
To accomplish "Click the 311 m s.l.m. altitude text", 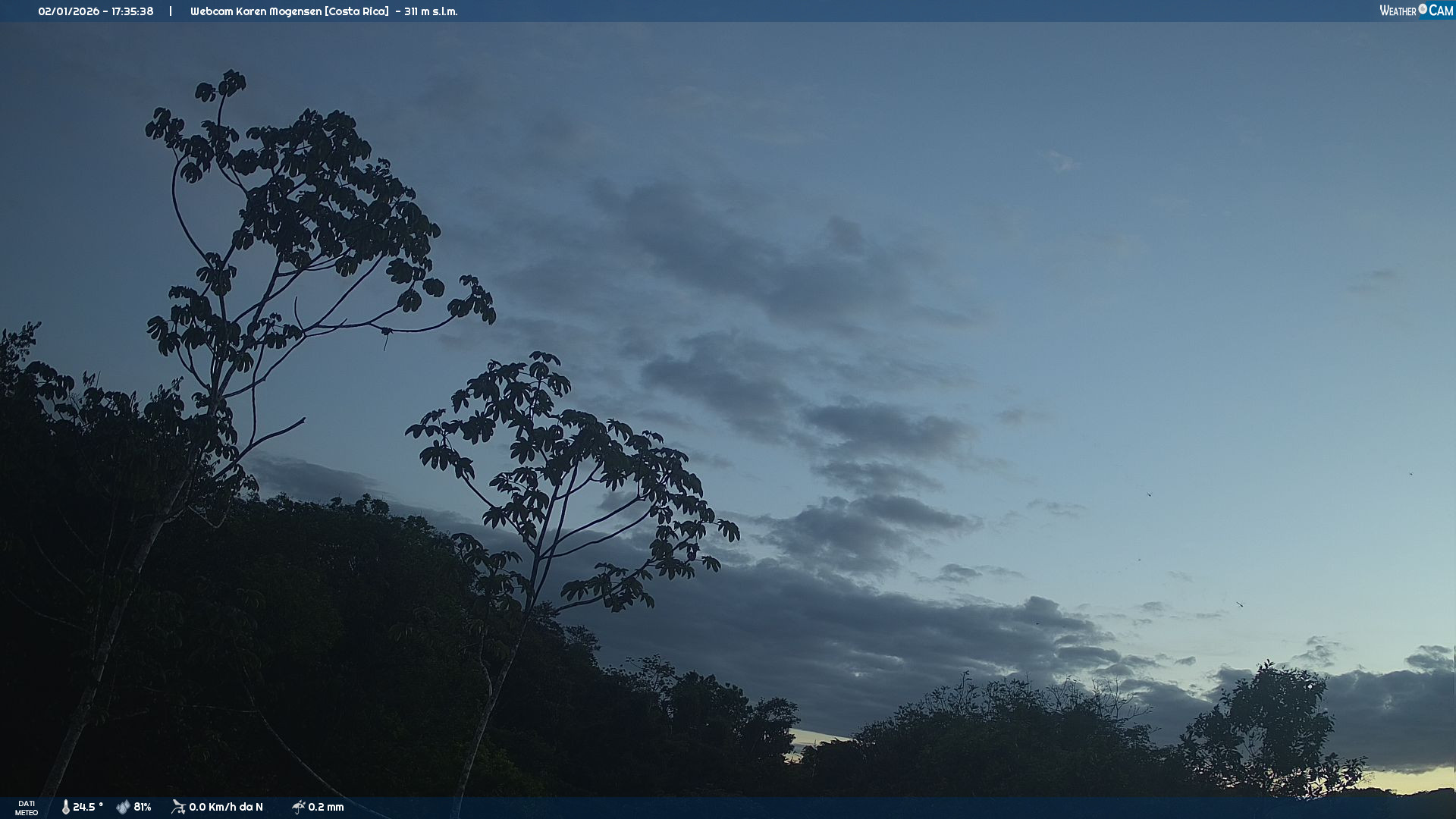I will tap(431, 11).
